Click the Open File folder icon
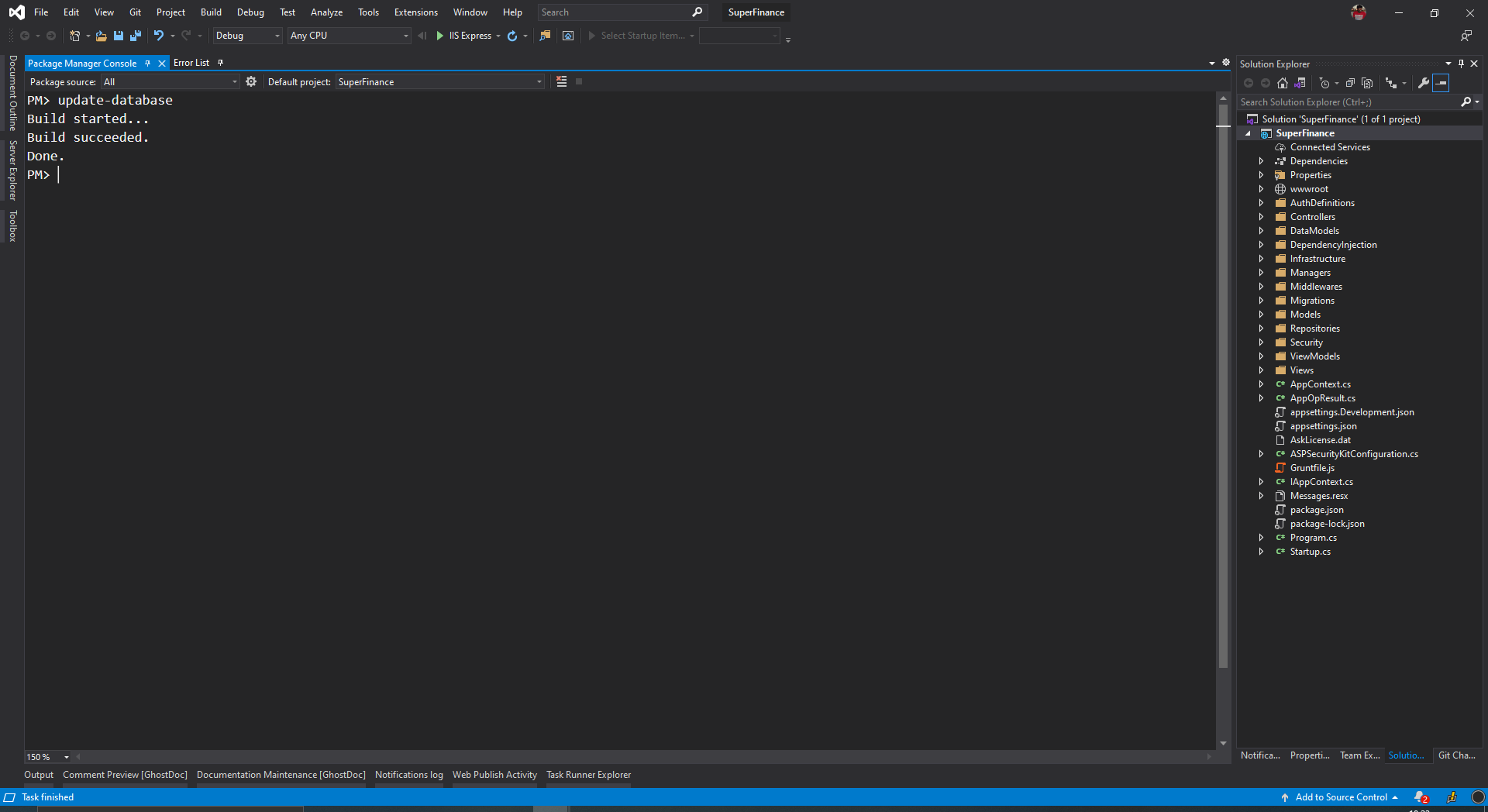 [101, 36]
